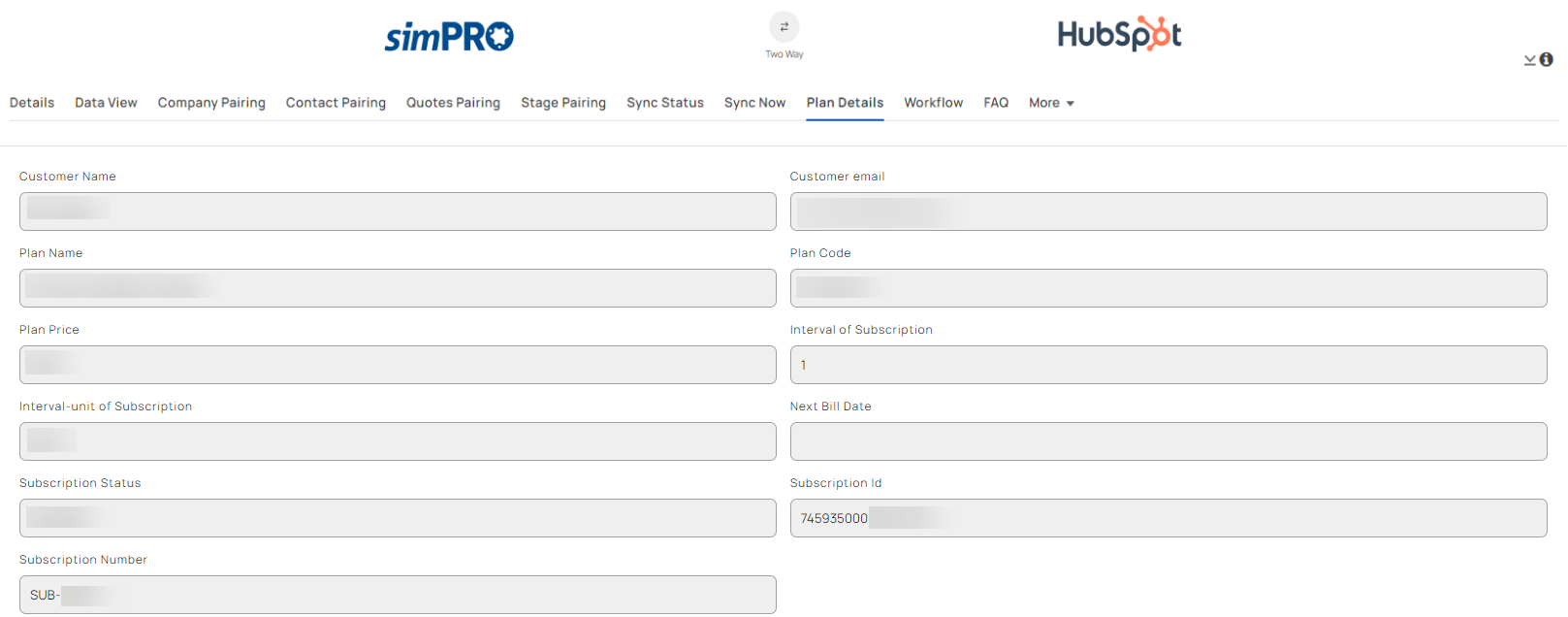The width and height of the screenshot is (1568, 617).
Task: Click the simPRO logo
Action: click(449, 37)
